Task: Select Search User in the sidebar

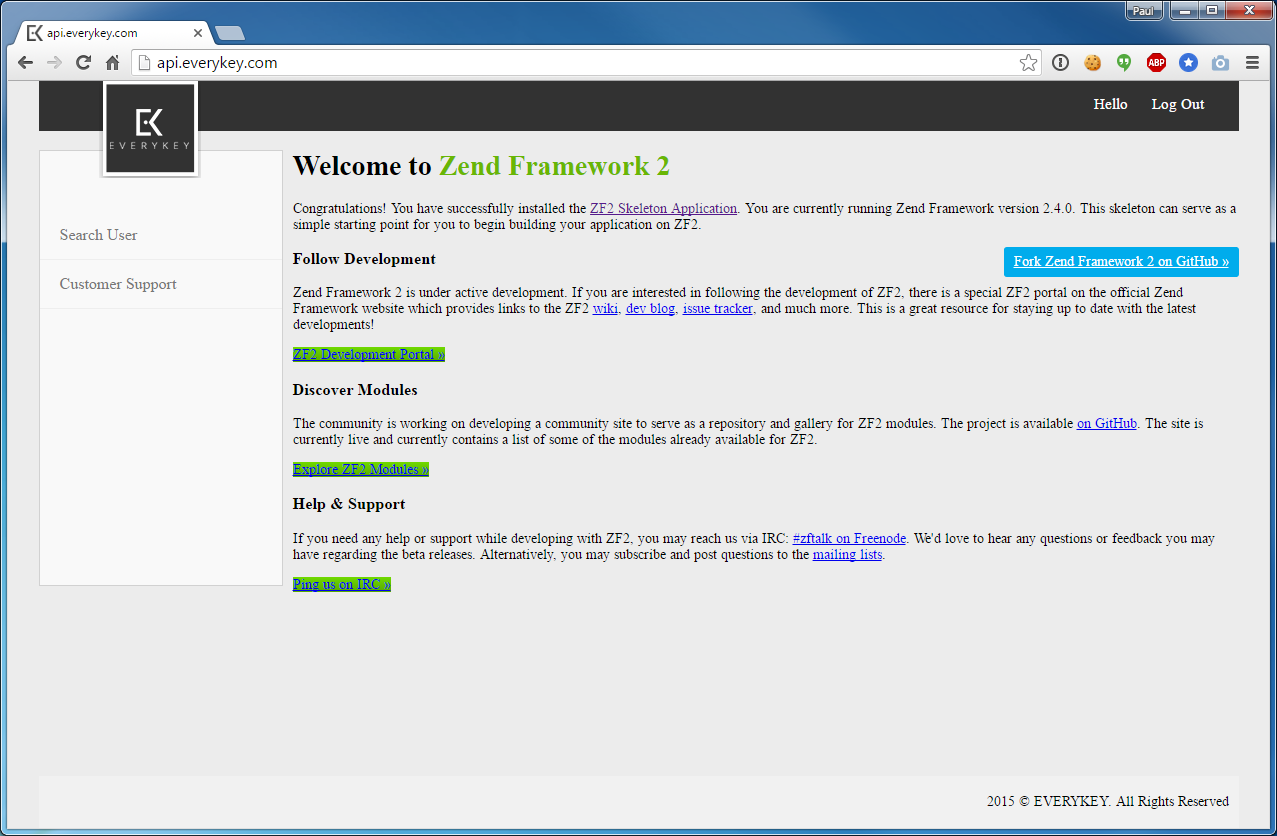Action: pyautogui.click(x=98, y=235)
